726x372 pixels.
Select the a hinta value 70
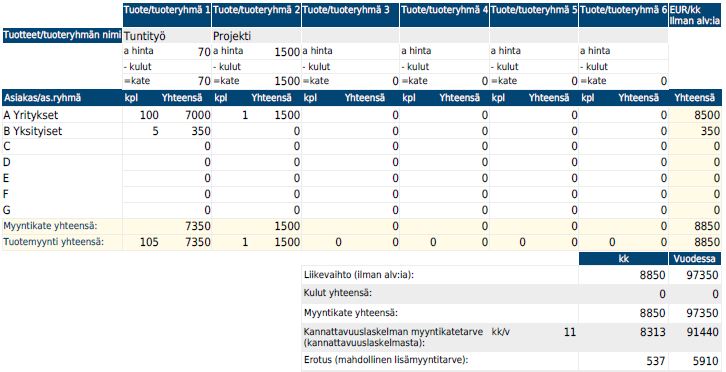coord(204,52)
